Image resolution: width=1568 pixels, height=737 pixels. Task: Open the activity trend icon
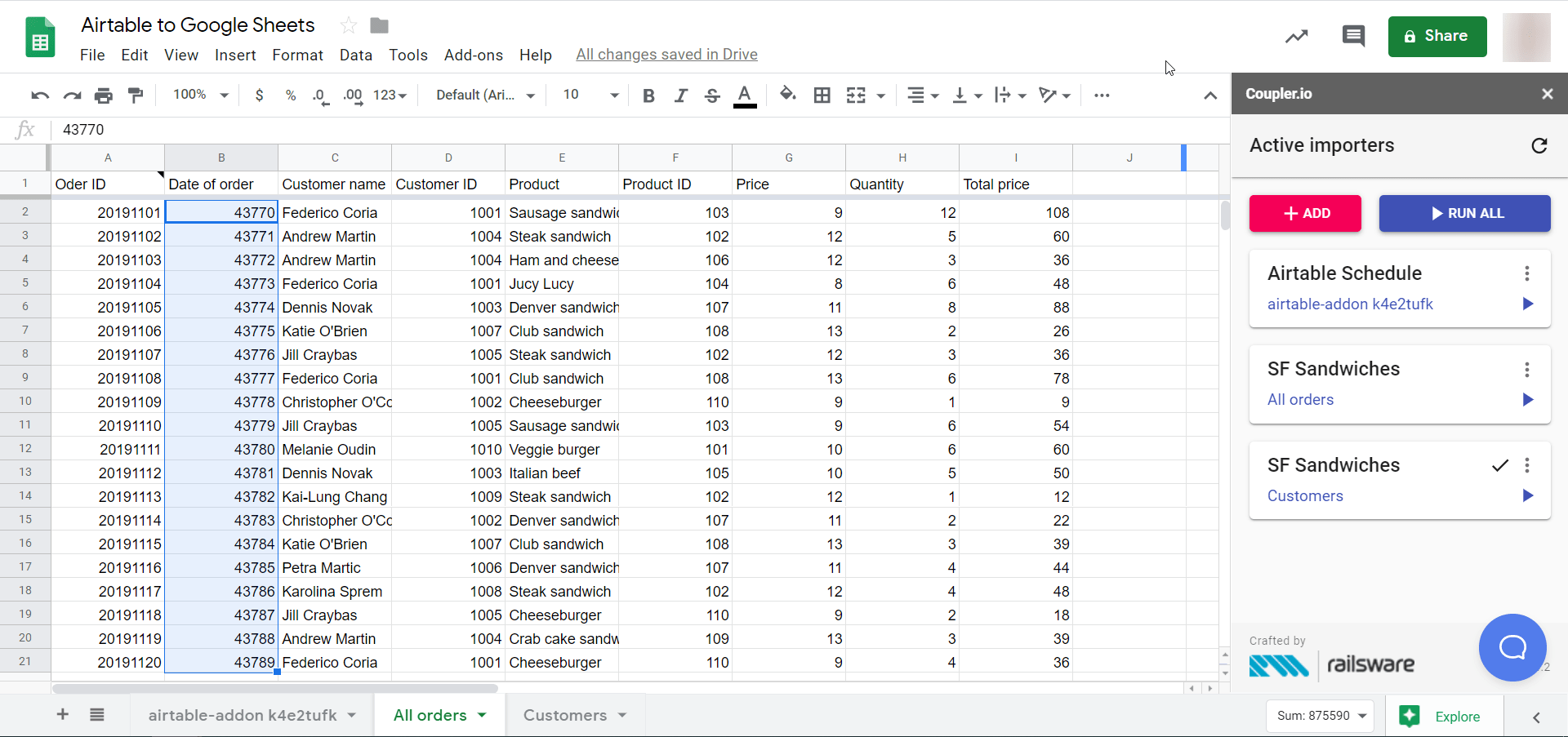pos(1296,36)
